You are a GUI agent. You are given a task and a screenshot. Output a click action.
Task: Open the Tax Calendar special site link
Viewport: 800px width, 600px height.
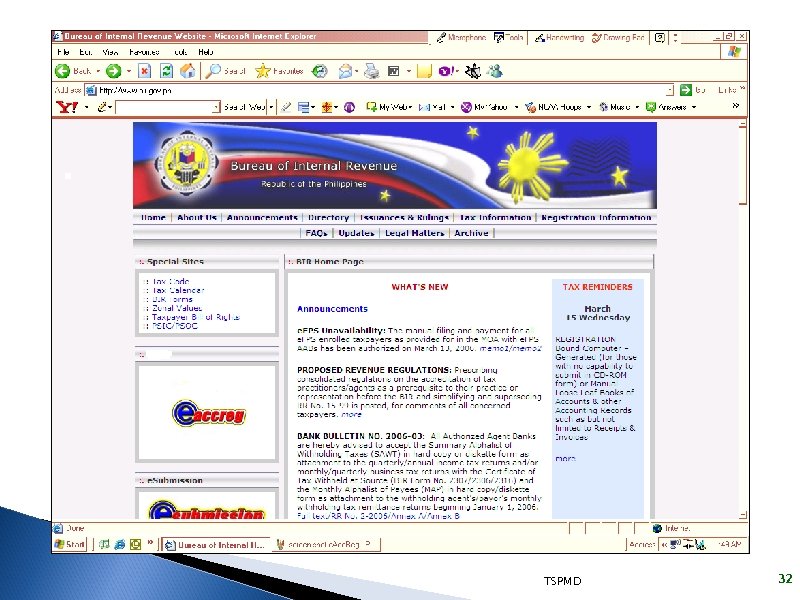click(178, 290)
